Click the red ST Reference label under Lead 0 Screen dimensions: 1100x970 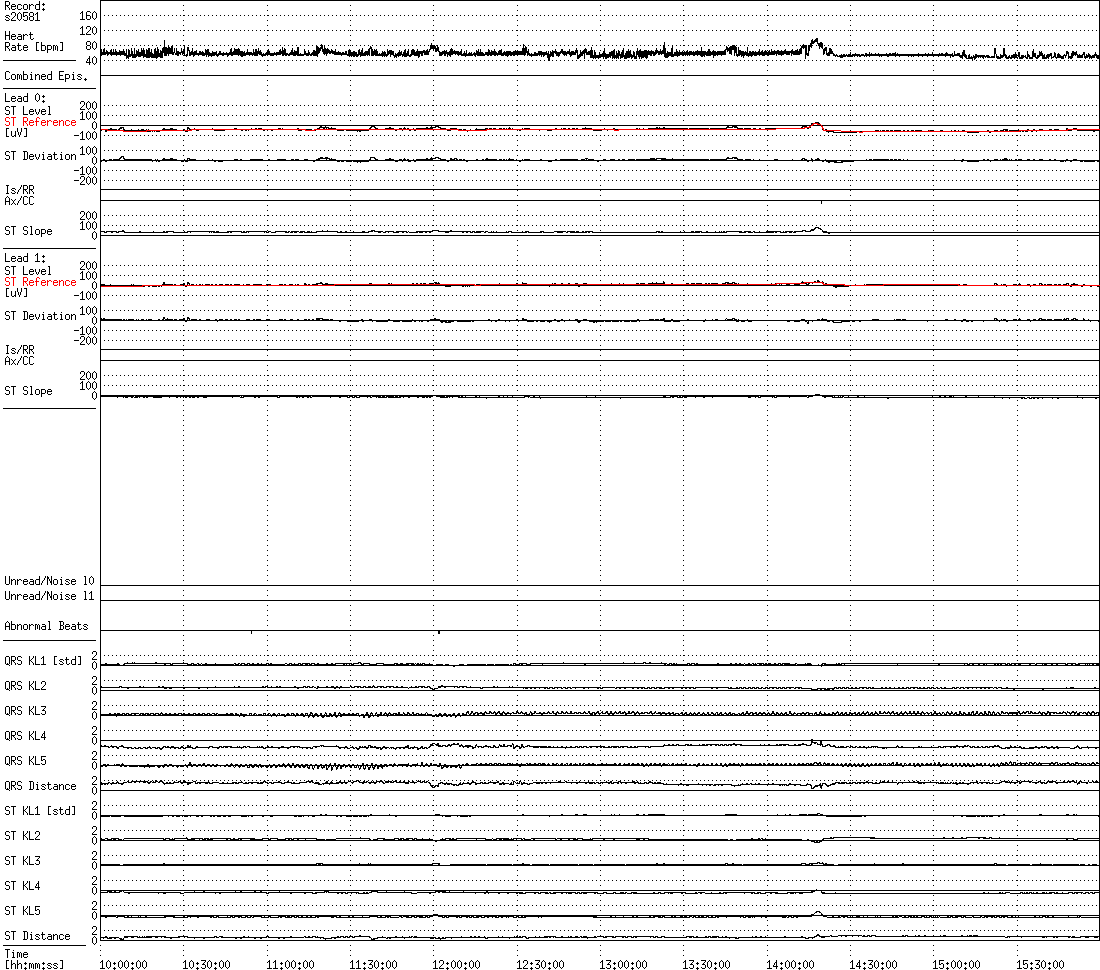click(40, 122)
